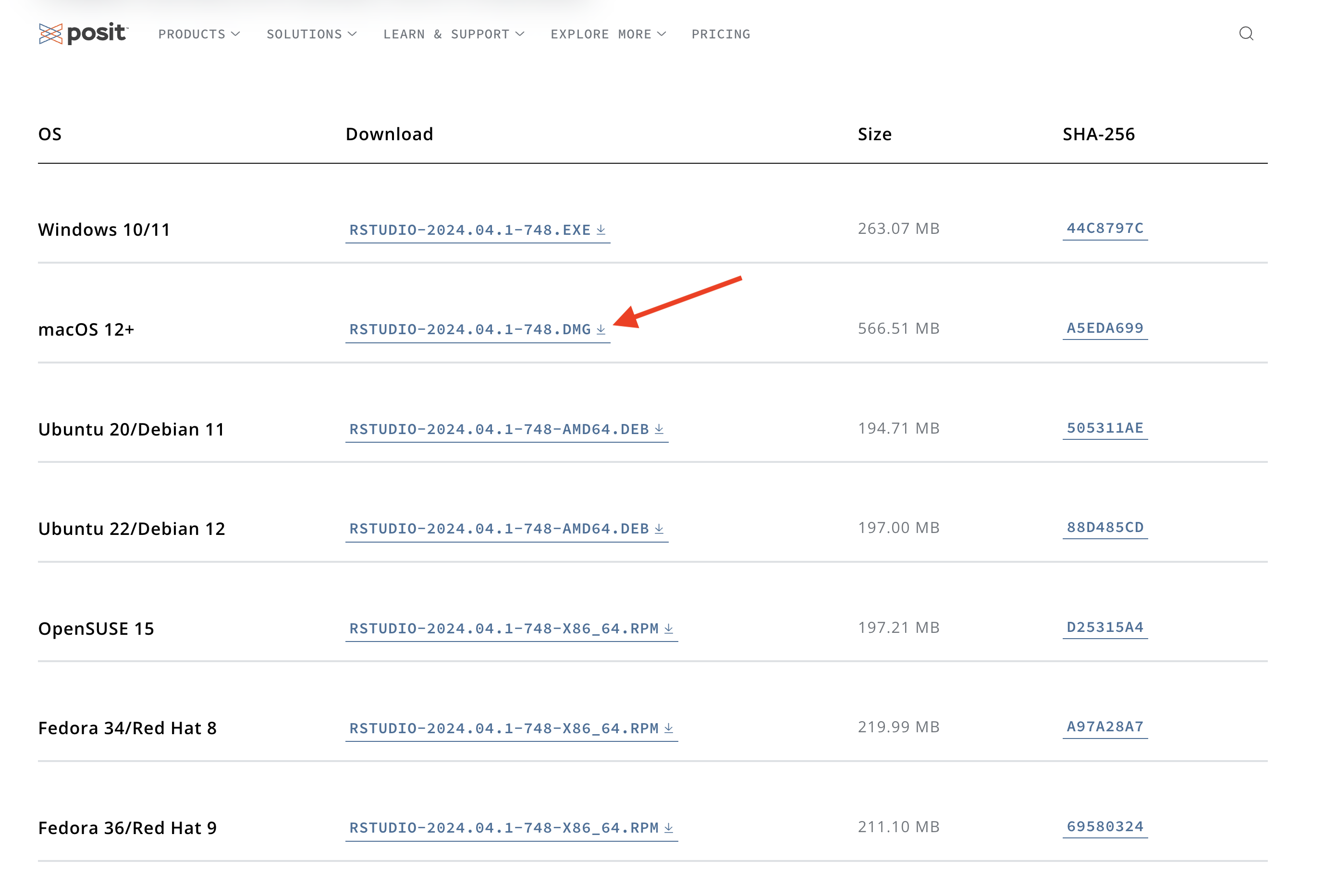Screen dimensions: 1325x896
Task: Click the 263.07 MB size value
Action: pos(898,229)
